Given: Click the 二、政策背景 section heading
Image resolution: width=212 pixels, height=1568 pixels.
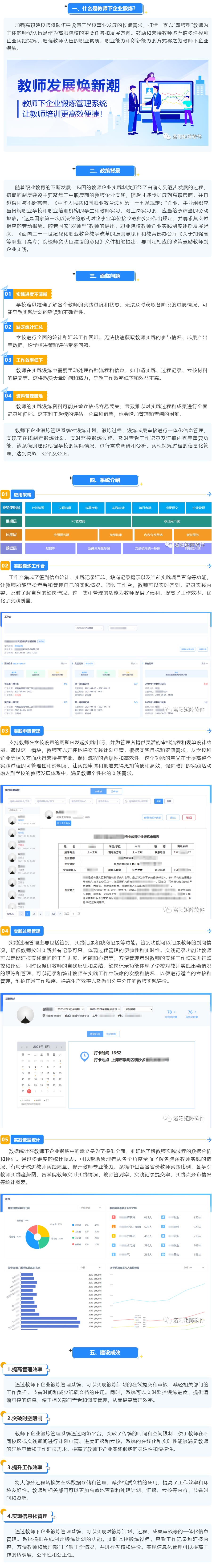Looking at the screenshot, I should [105, 170].
